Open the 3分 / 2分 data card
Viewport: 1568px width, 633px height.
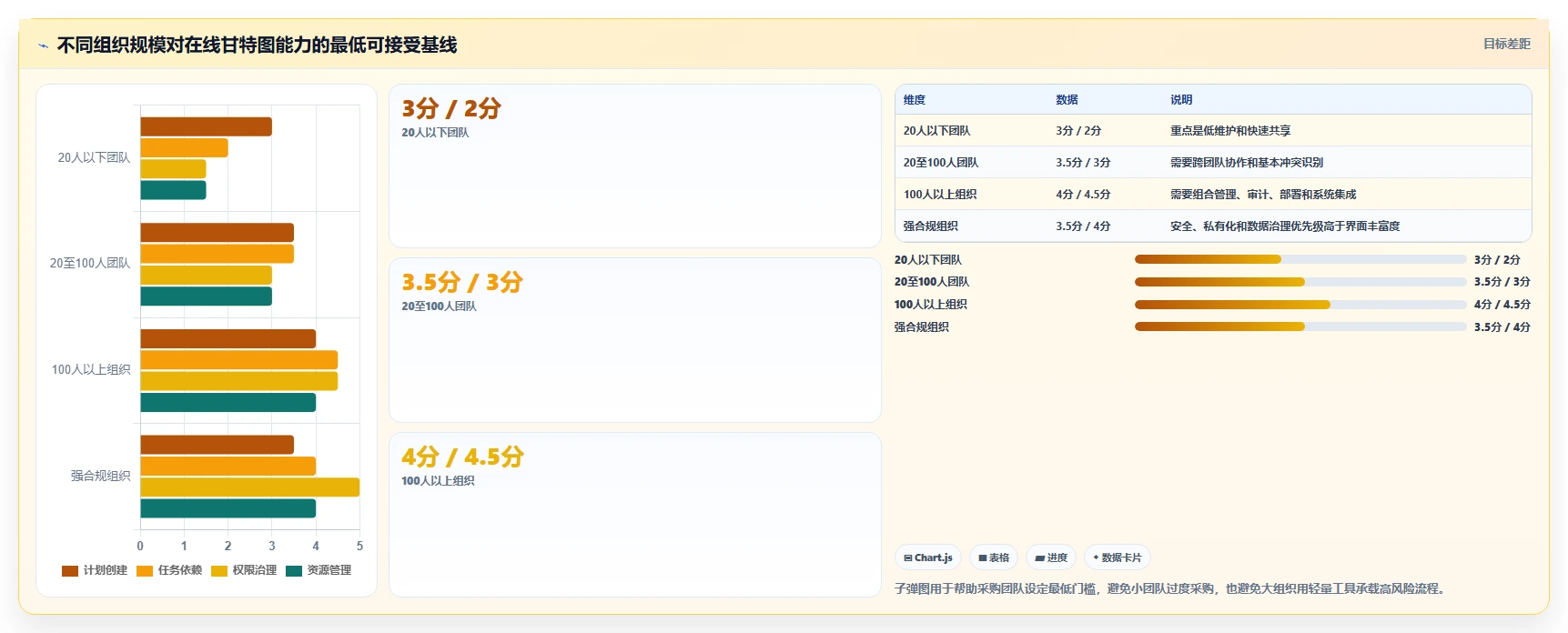(x=635, y=166)
